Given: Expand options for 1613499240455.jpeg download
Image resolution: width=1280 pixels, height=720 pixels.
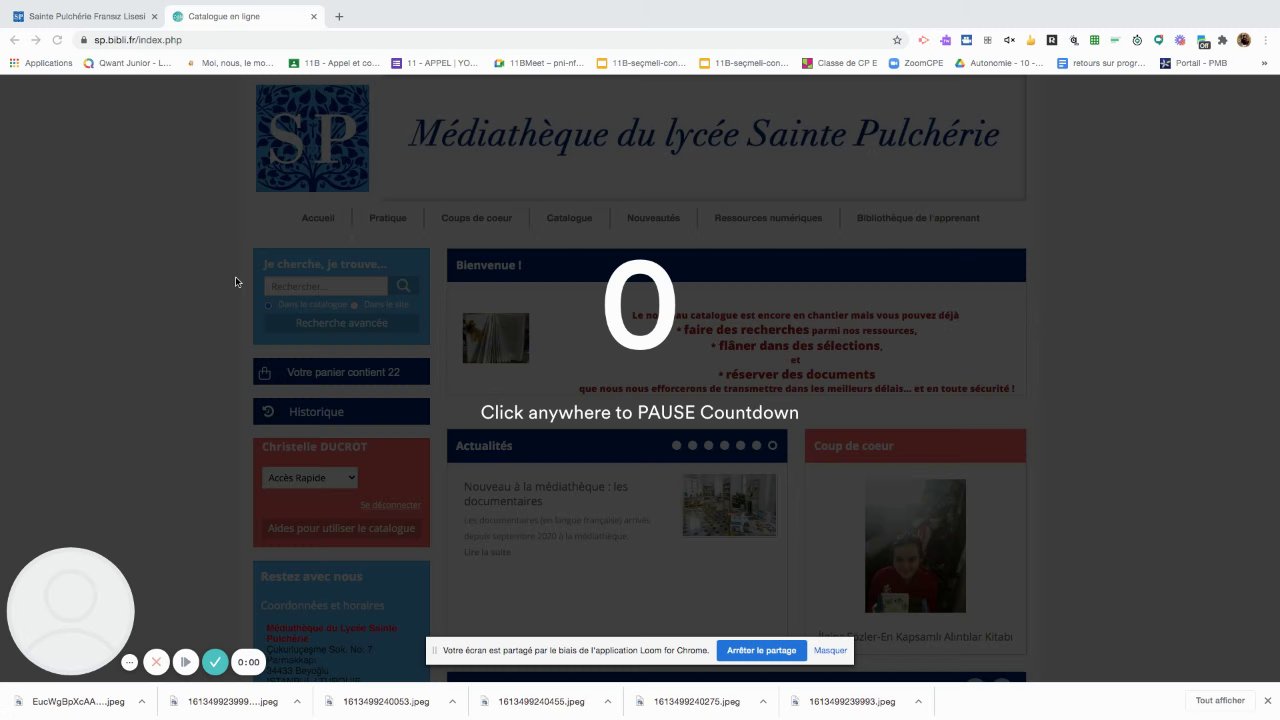Looking at the screenshot, I should (608, 702).
